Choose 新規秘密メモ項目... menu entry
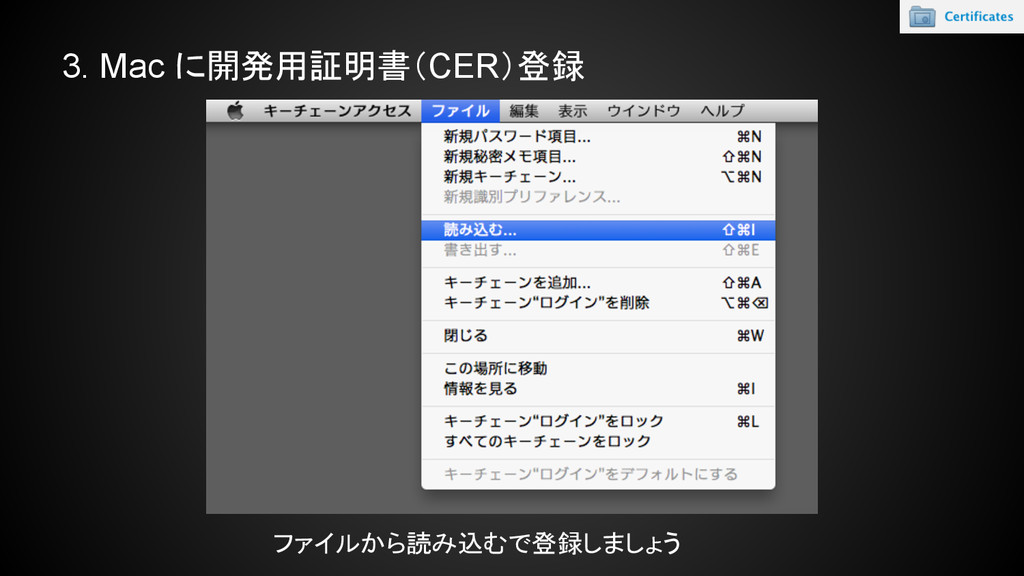 598,157
